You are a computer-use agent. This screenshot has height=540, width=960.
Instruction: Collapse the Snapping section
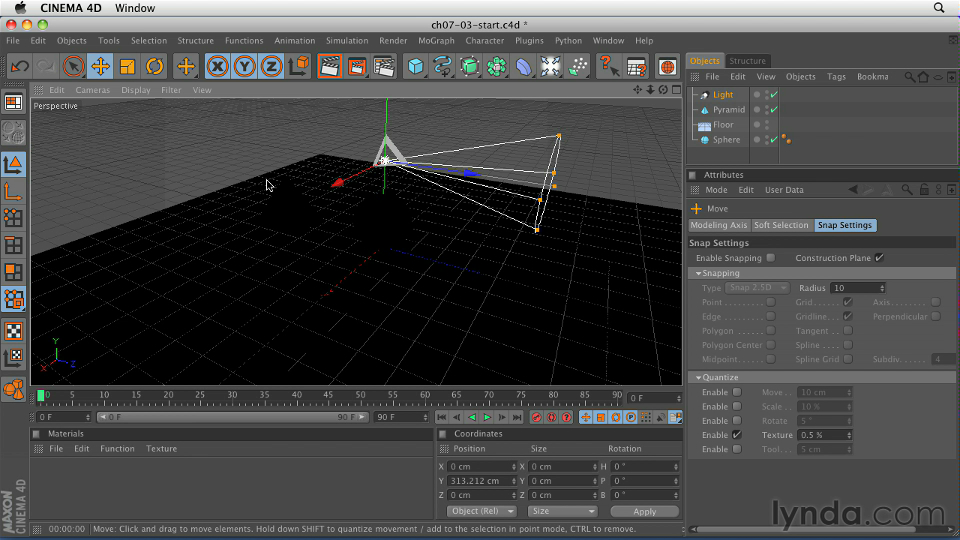click(x=699, y=273)
